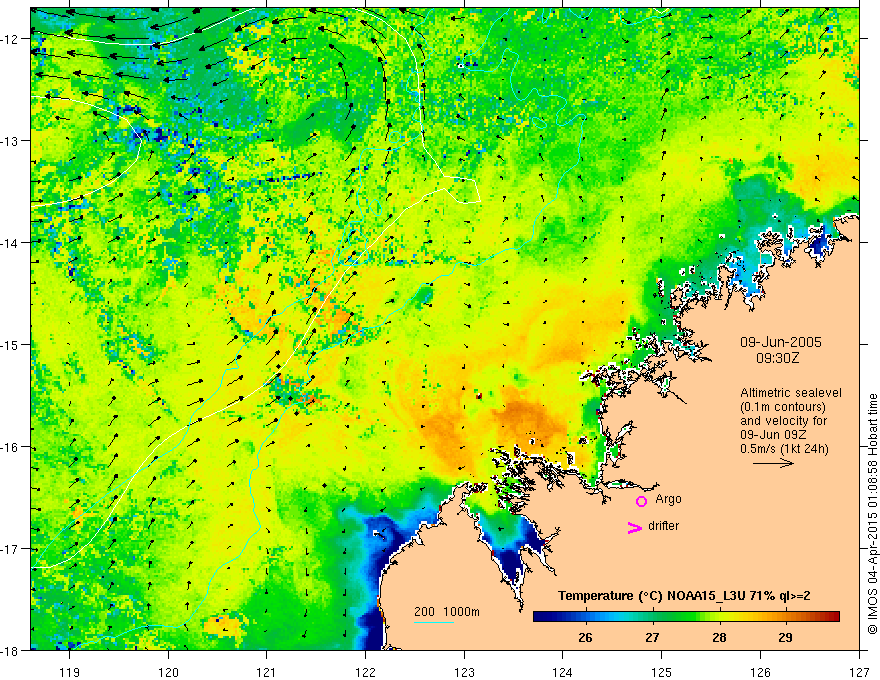The image size is (880, 680).
Task: Click the longitude label 122
Action: [365, 672]
